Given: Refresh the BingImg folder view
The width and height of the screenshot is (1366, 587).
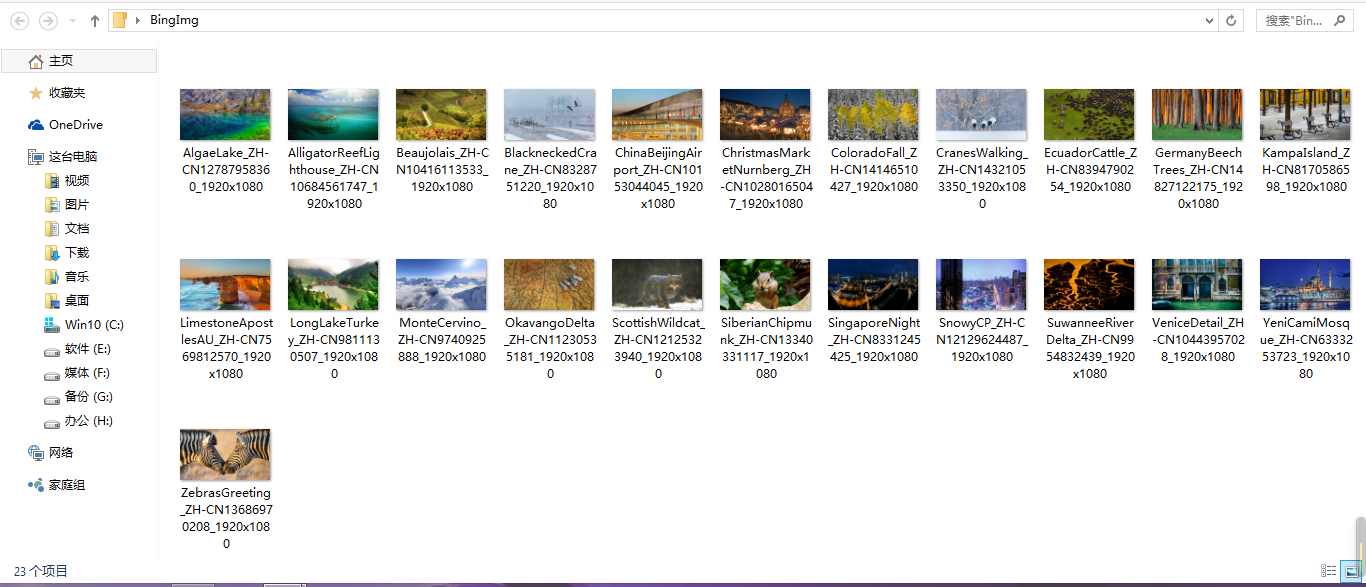Looking at the screenshot, I should click(x=1232, y=20).
